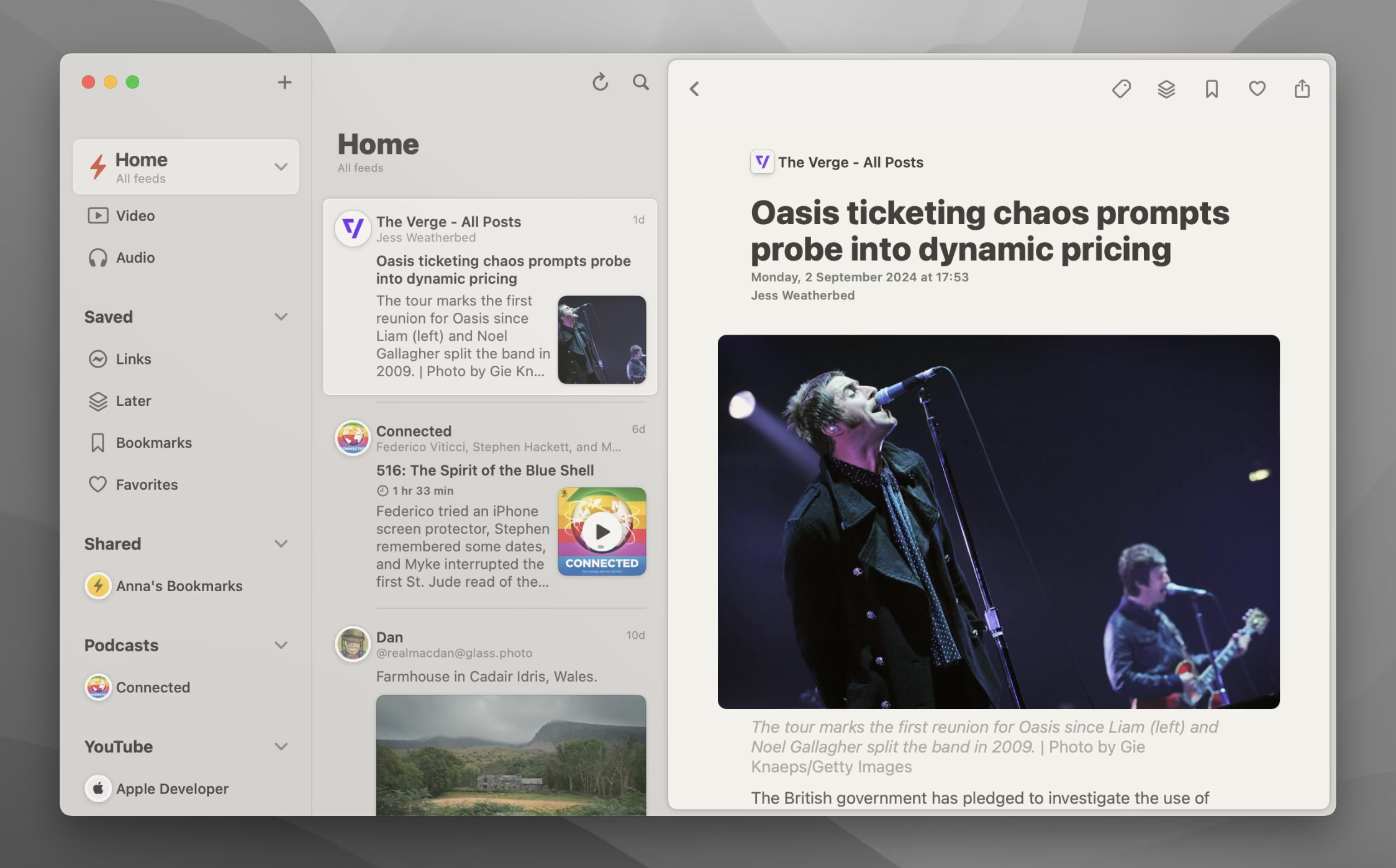Click the article headline about dynamic pricing
The width and height of the screenshot is (1396, 868).
(990, 231)
